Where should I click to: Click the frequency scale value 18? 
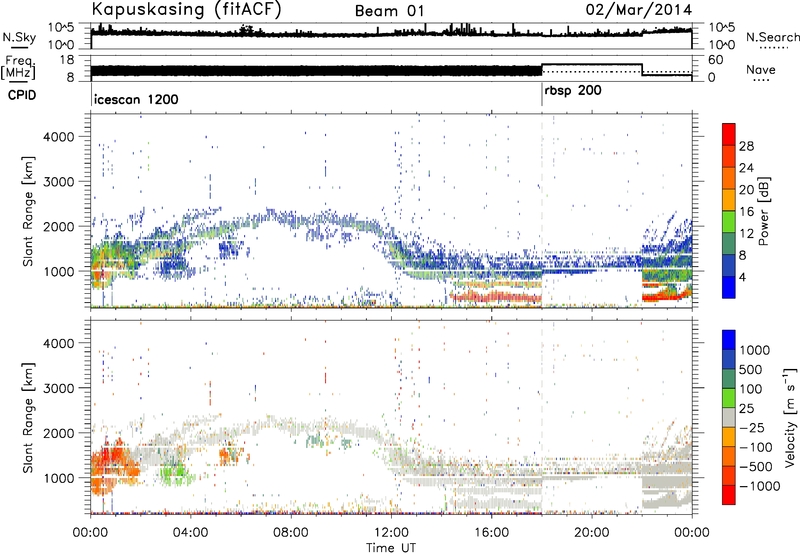point(67,60)
